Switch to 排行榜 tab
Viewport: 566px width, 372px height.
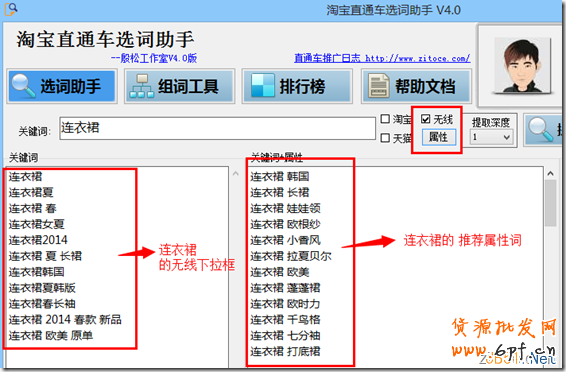(297, 86)
